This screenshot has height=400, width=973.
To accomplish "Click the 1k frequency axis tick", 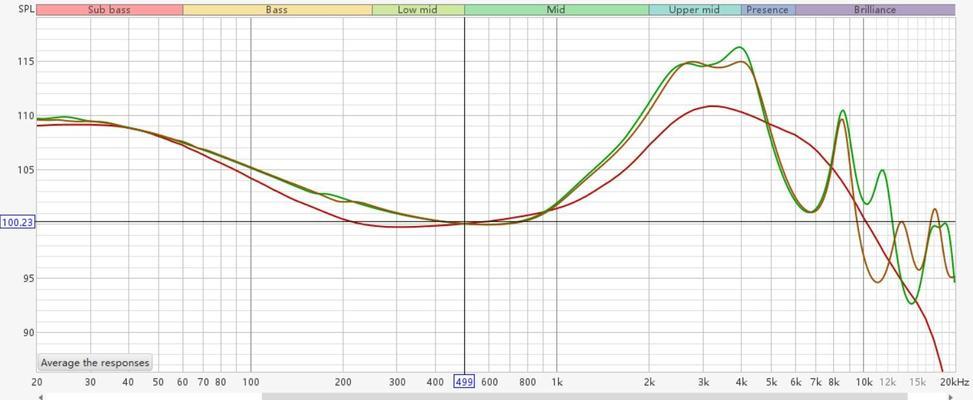I will (x=557, y=382).
